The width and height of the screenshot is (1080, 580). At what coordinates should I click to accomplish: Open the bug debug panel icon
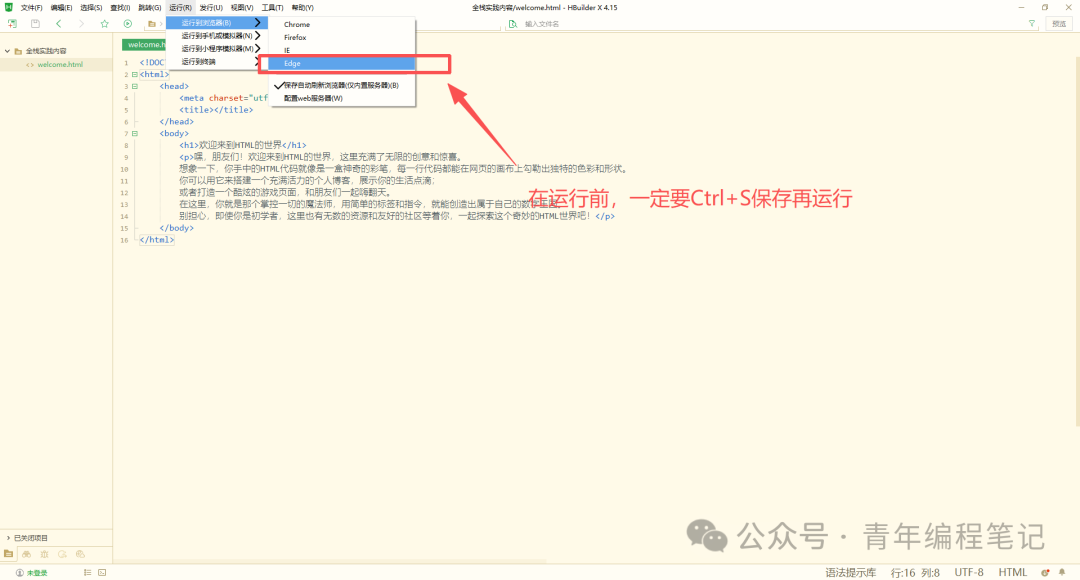(x=44, y=554)
